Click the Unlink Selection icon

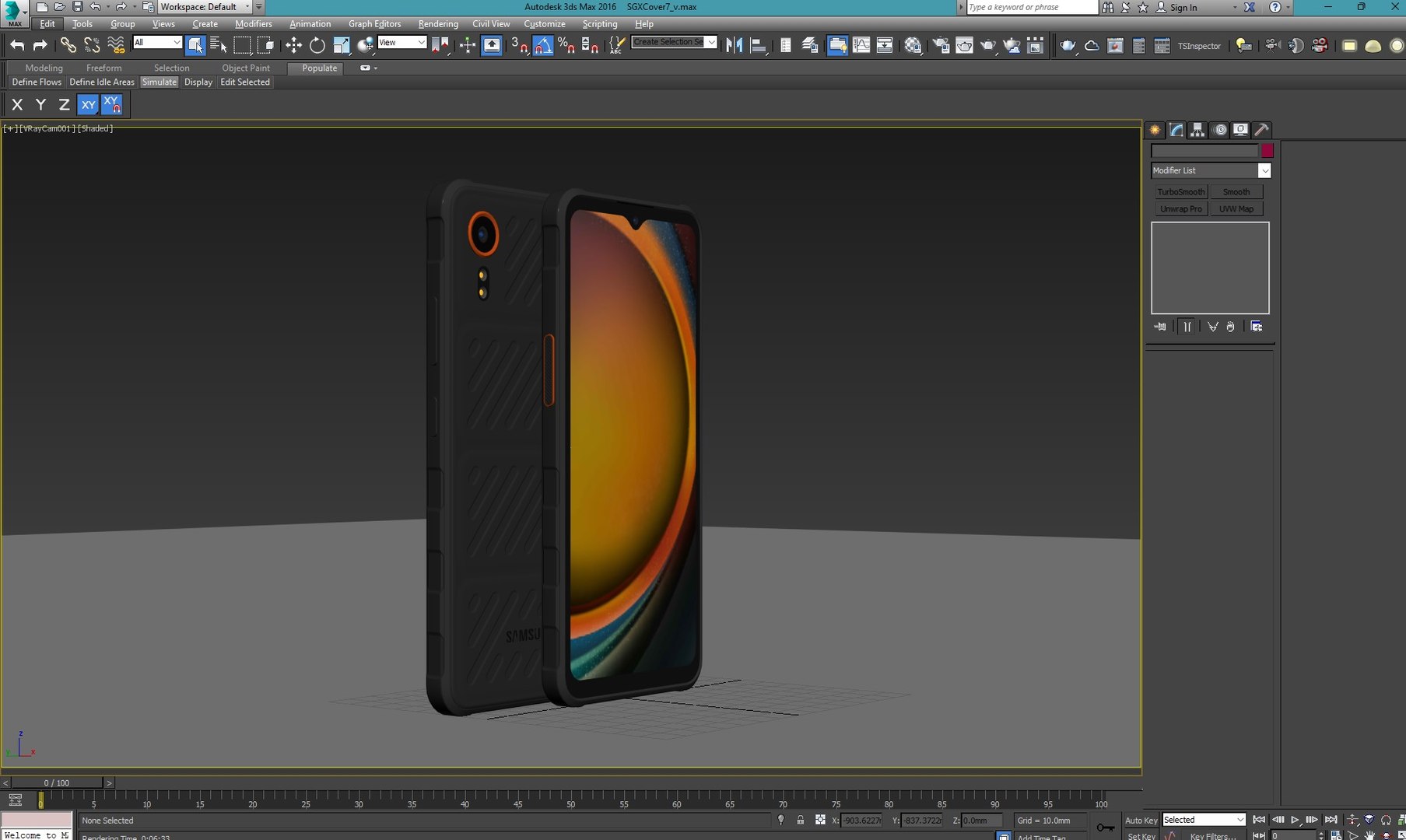click(x=92, y=45)
